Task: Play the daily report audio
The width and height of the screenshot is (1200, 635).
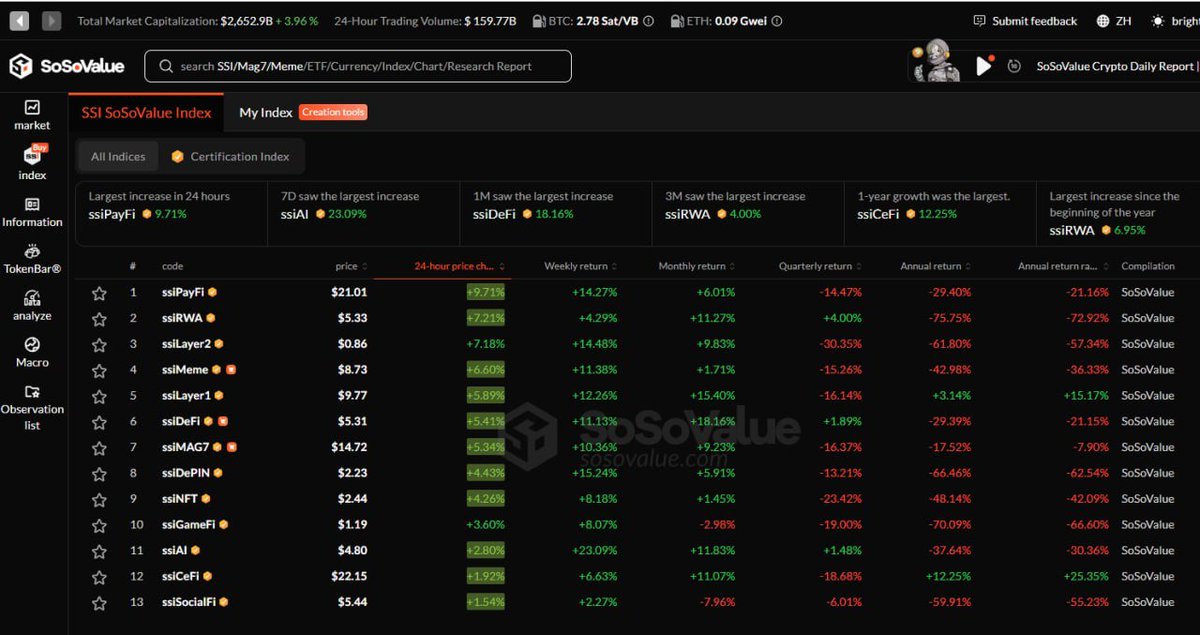Action: [x=984, y=66]
